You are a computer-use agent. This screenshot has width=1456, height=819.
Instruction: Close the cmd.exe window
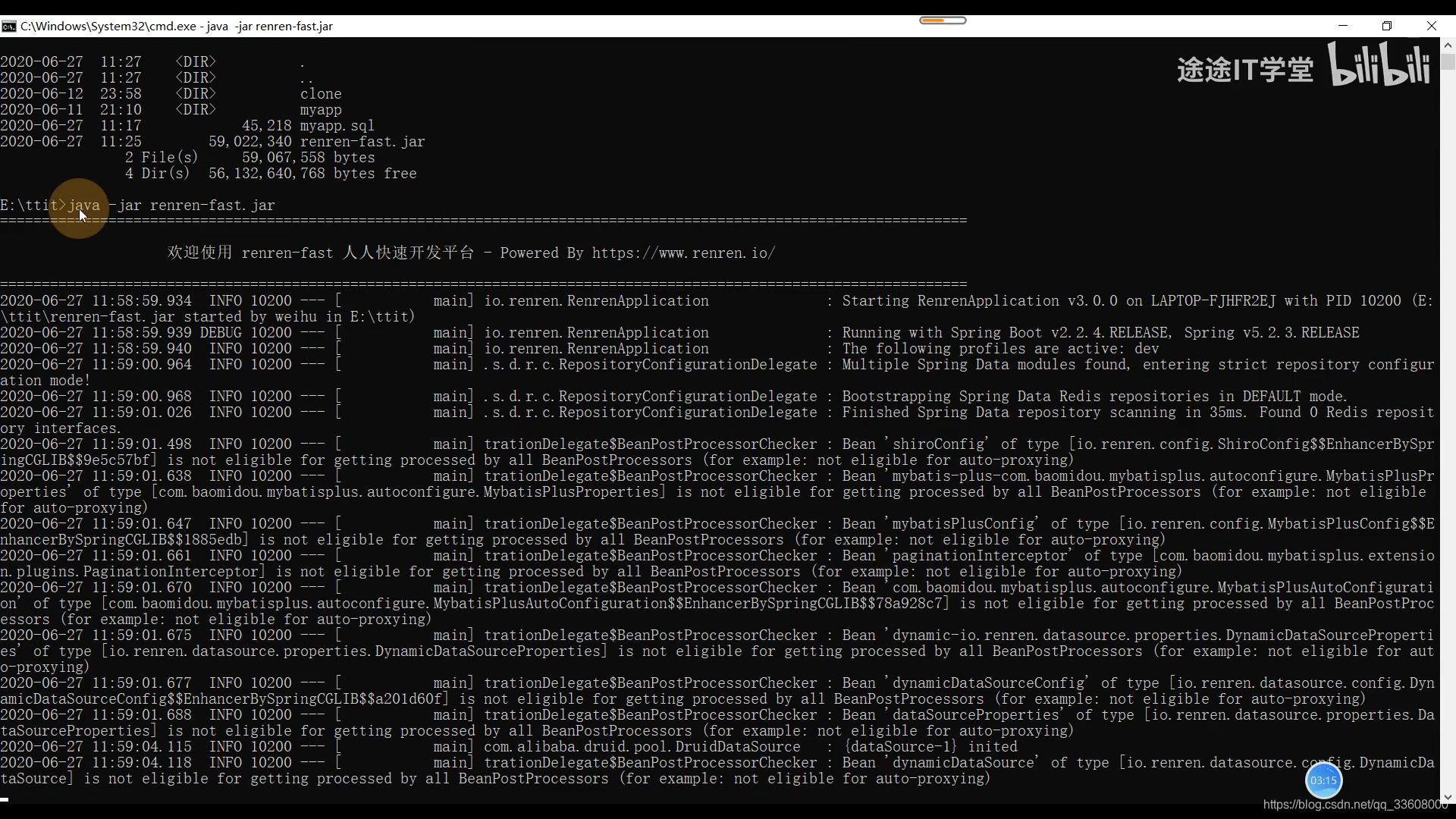coord(1432,26)
